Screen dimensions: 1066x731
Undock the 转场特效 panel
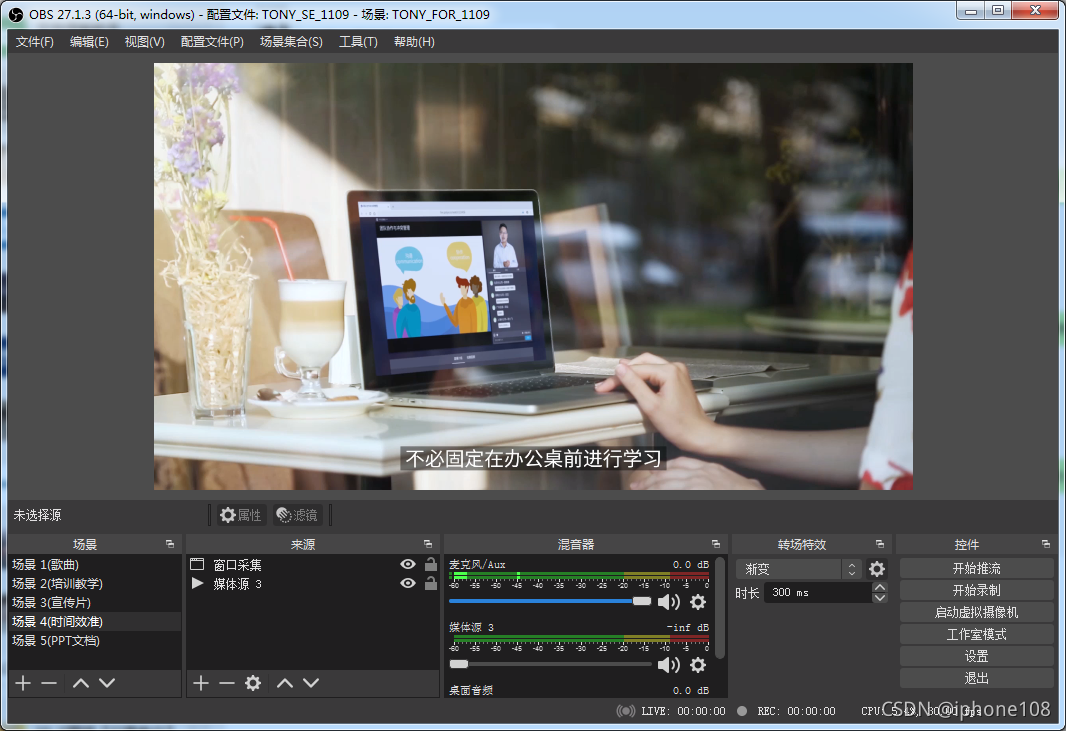880,544
